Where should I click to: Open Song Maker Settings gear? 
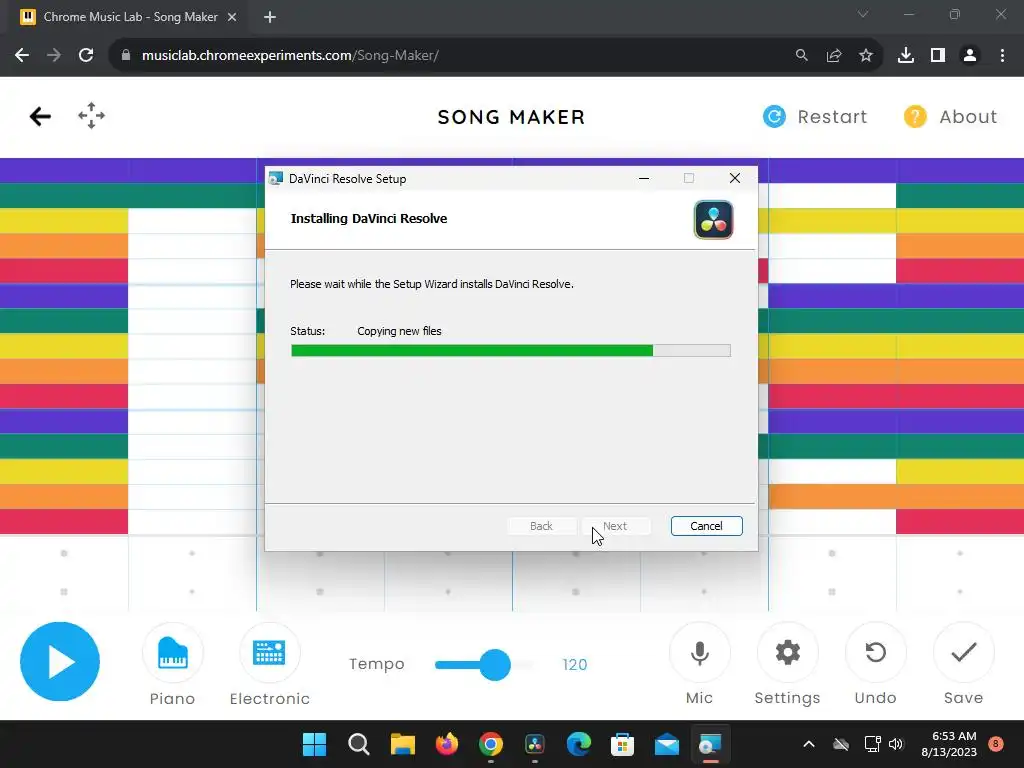pos(788,652)
